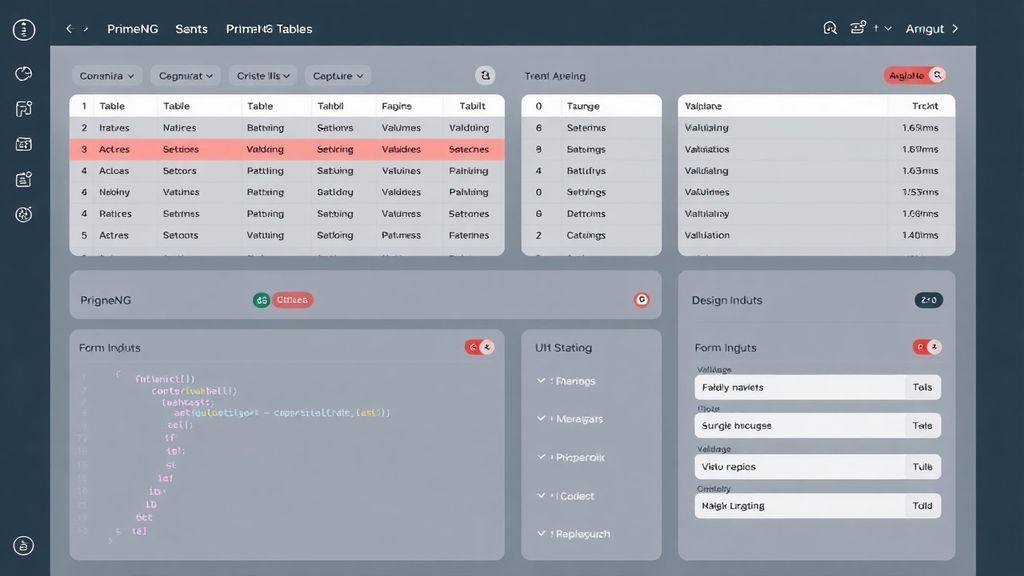Toggle the red badge on Form Inputs panel
Image resolution: width=1024 pixels, height=576 pixels.
[475, 346]
